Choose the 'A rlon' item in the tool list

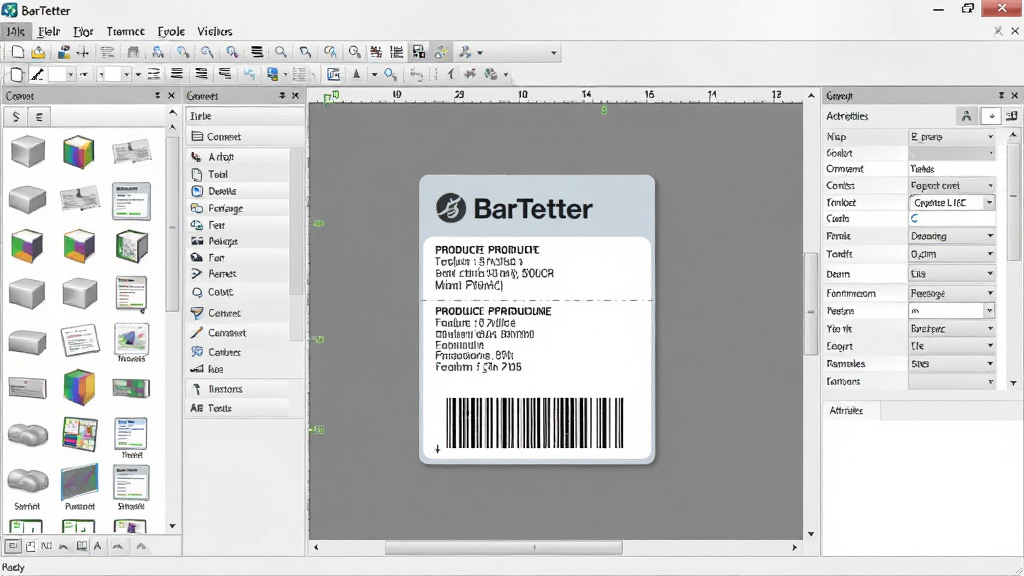[238, 157]
